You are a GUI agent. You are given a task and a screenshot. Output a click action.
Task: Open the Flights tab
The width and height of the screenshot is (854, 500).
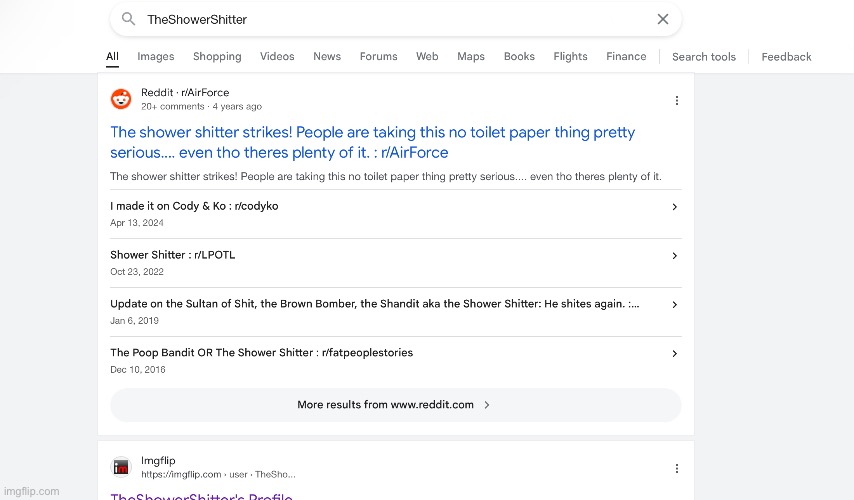point(570,57)
